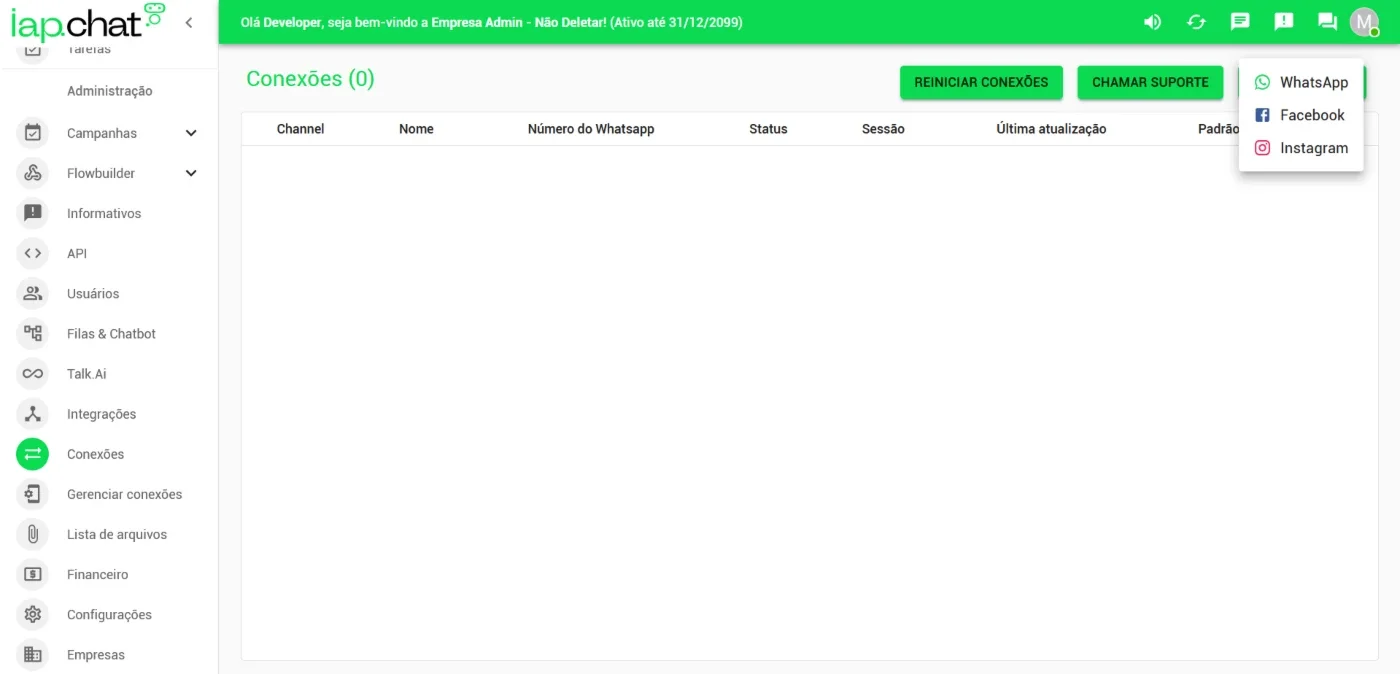This screenshot has height=674, width=1400.
Task: Click the Financeiro dollar icon
Action: coord(33,574)
